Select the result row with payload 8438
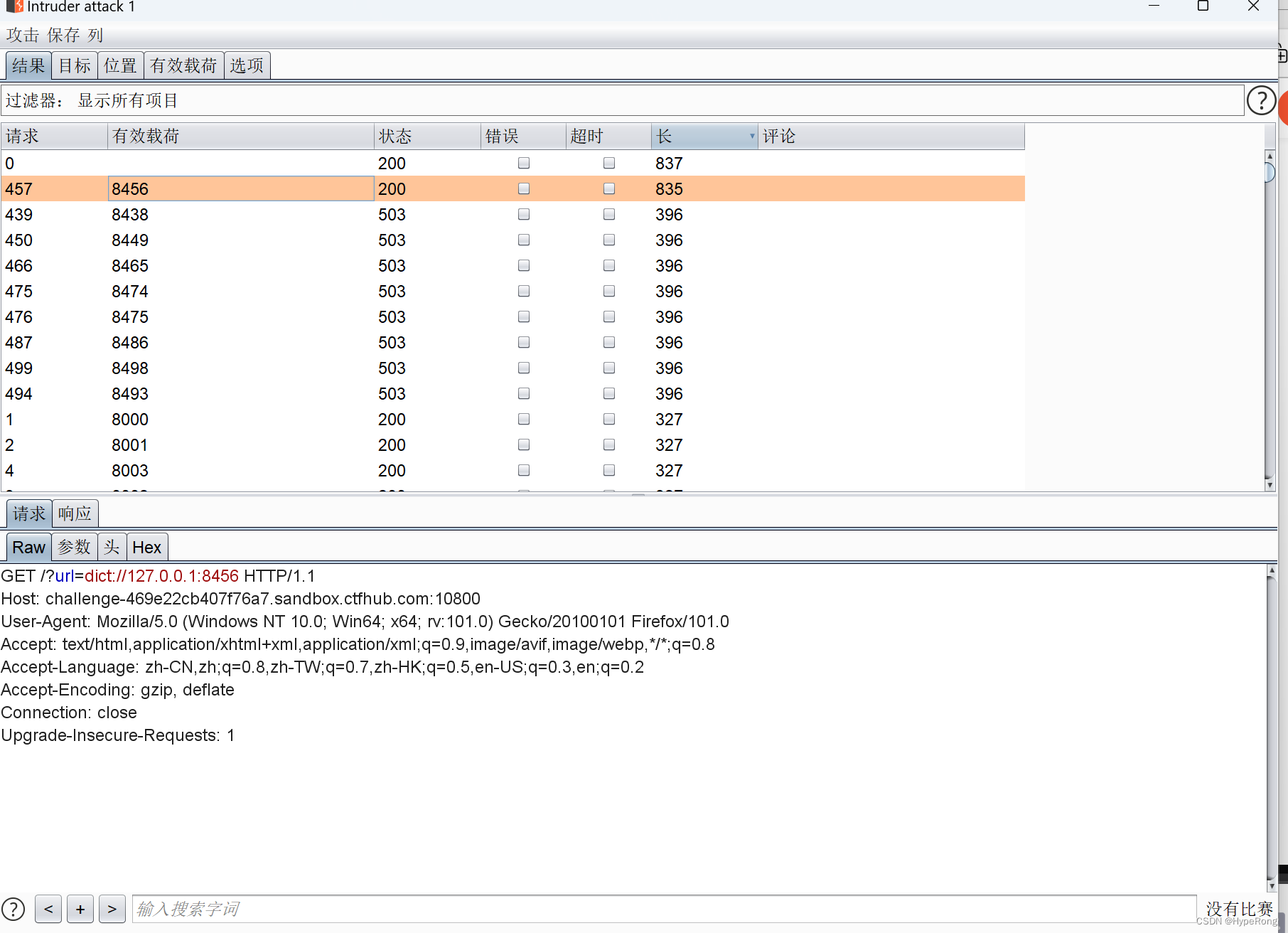Viewport: 1288px width, 933px height. (x=512, y=214)
